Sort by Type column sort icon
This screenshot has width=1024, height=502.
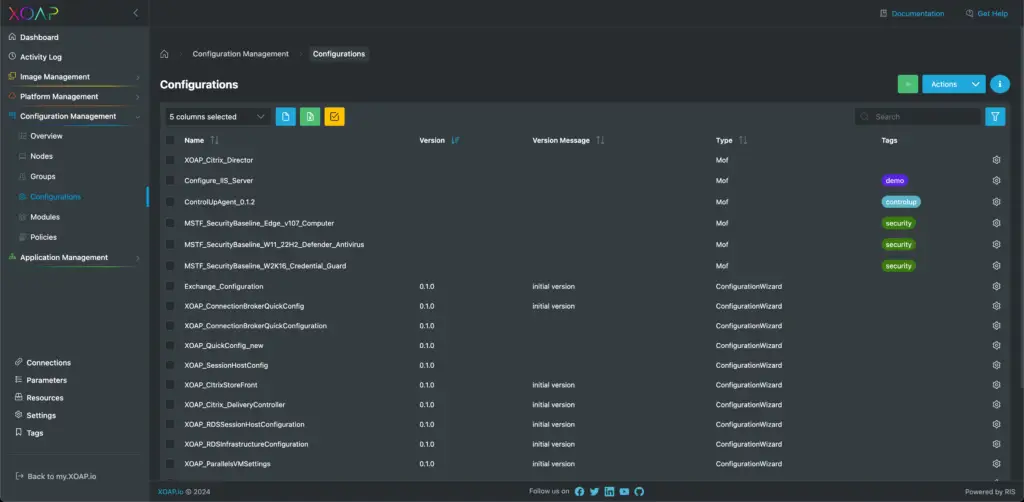(x=743, y=140)
